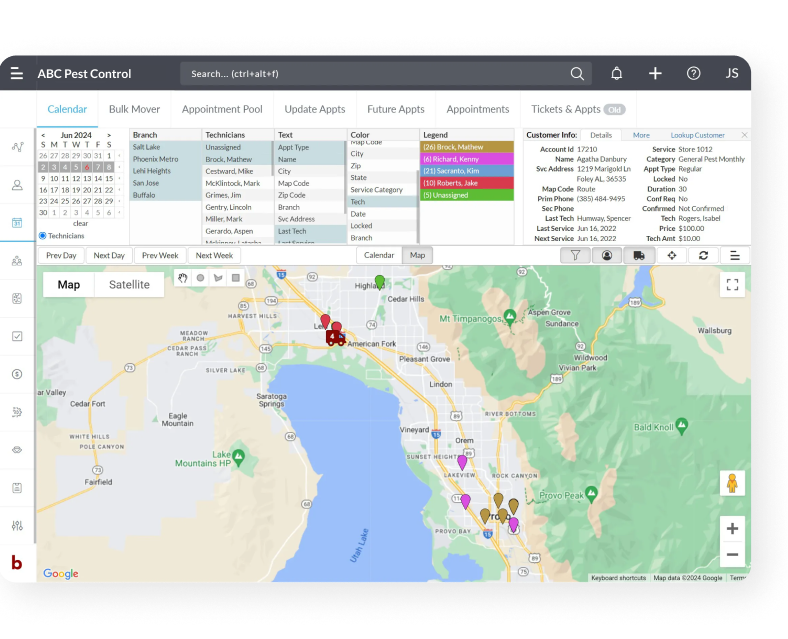This screenshot has height=639, width=788.
Task: Click the red truck marker on map
Action: coord(335,338)
